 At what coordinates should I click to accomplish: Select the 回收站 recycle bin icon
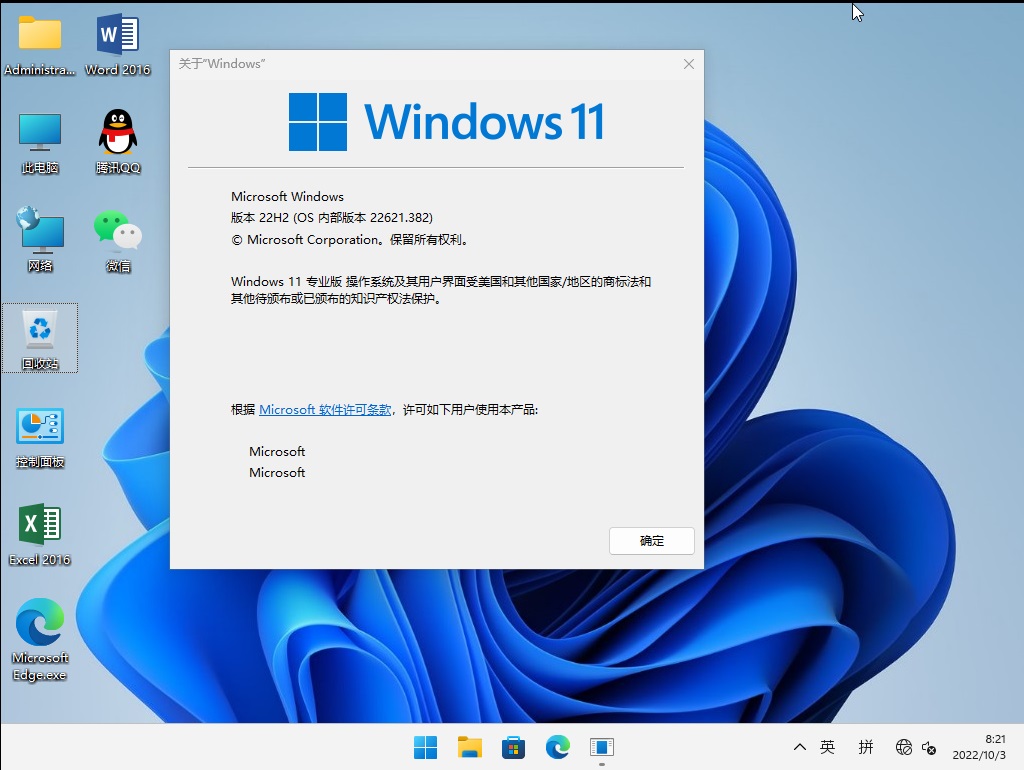click(x=40, y=338)
